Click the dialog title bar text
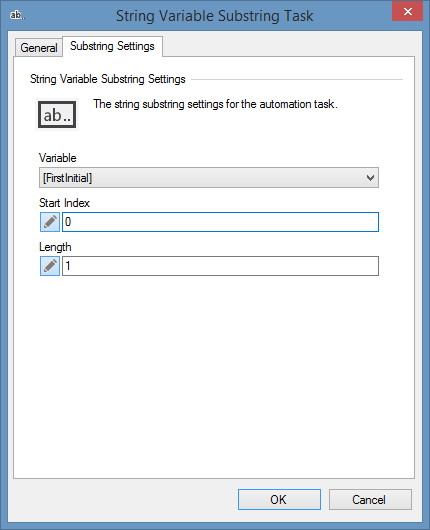 (215, 16)
